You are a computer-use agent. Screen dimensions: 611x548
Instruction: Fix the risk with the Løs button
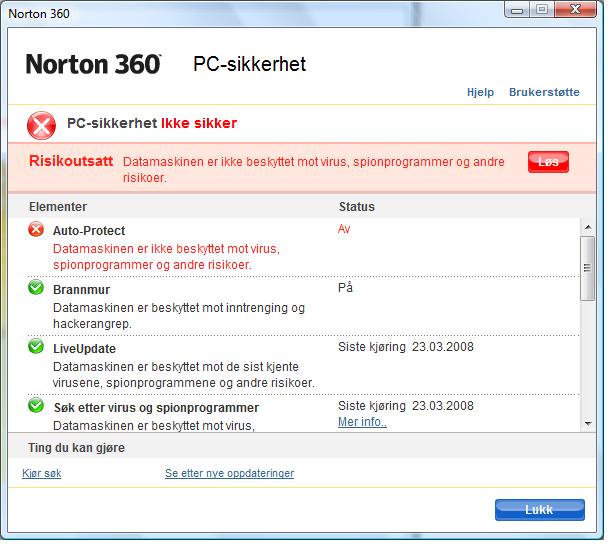click(x=548, y=162)
